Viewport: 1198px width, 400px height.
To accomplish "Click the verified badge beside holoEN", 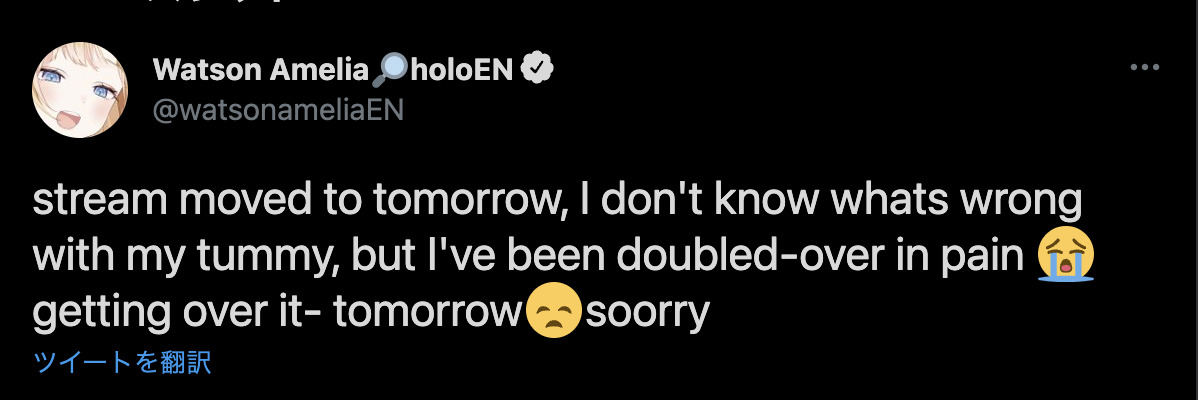I will [x=539, y=69].
